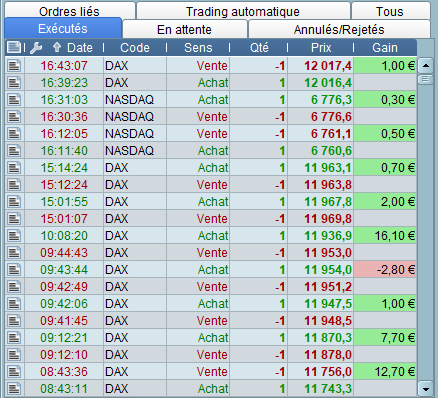Click the price 11 743,3

pyautogui.click(x=328, y=389)
